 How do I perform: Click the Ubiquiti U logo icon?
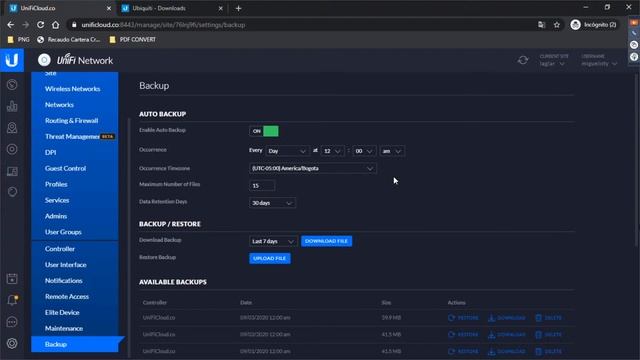coord(12,60)
